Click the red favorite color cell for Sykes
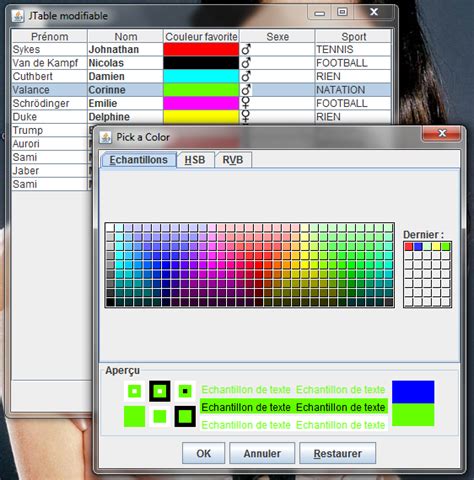The width and height of the screenshot is (474, 480). [x=201, y=49]
